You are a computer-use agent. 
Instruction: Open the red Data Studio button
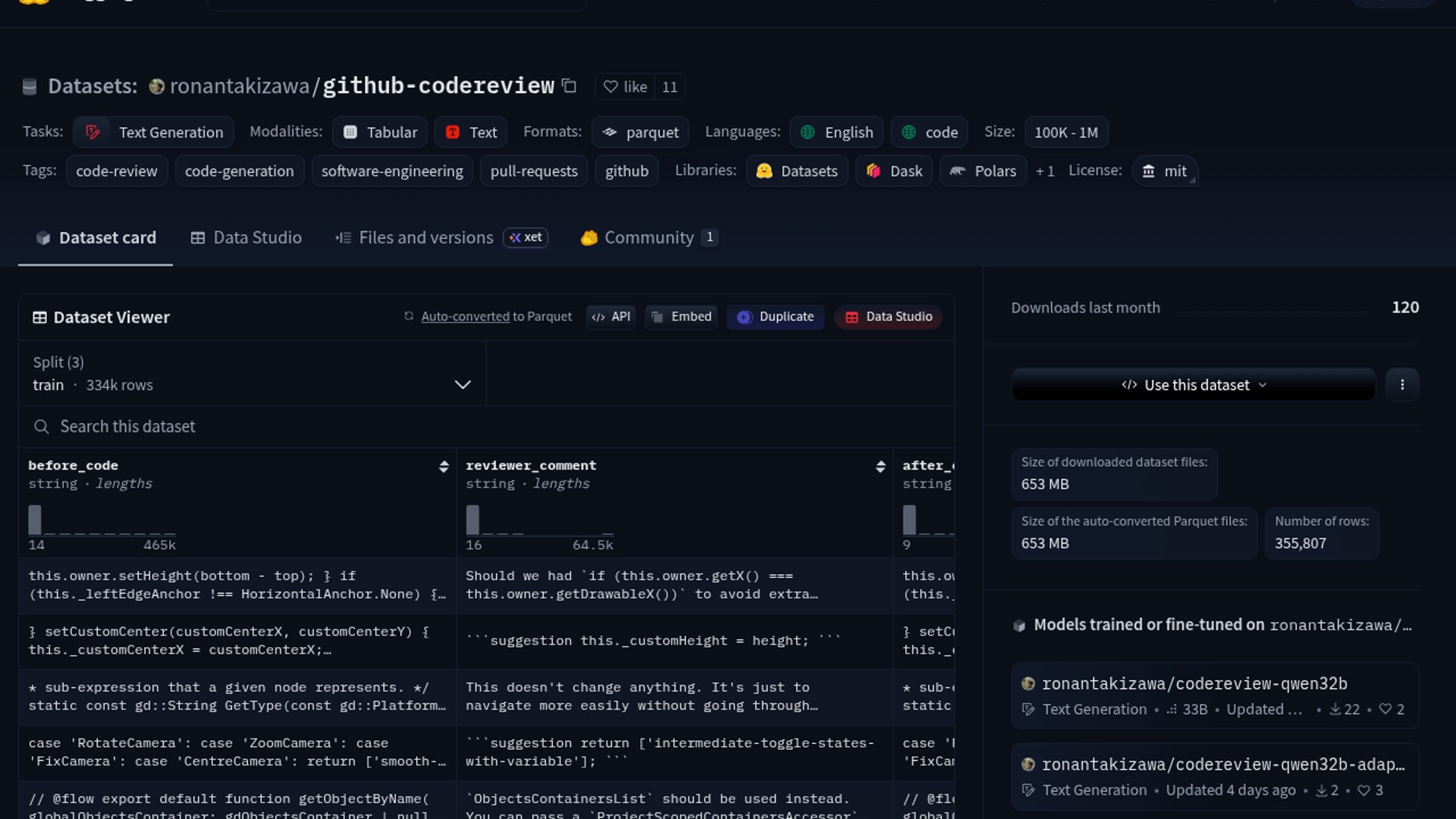click(889, 317)
